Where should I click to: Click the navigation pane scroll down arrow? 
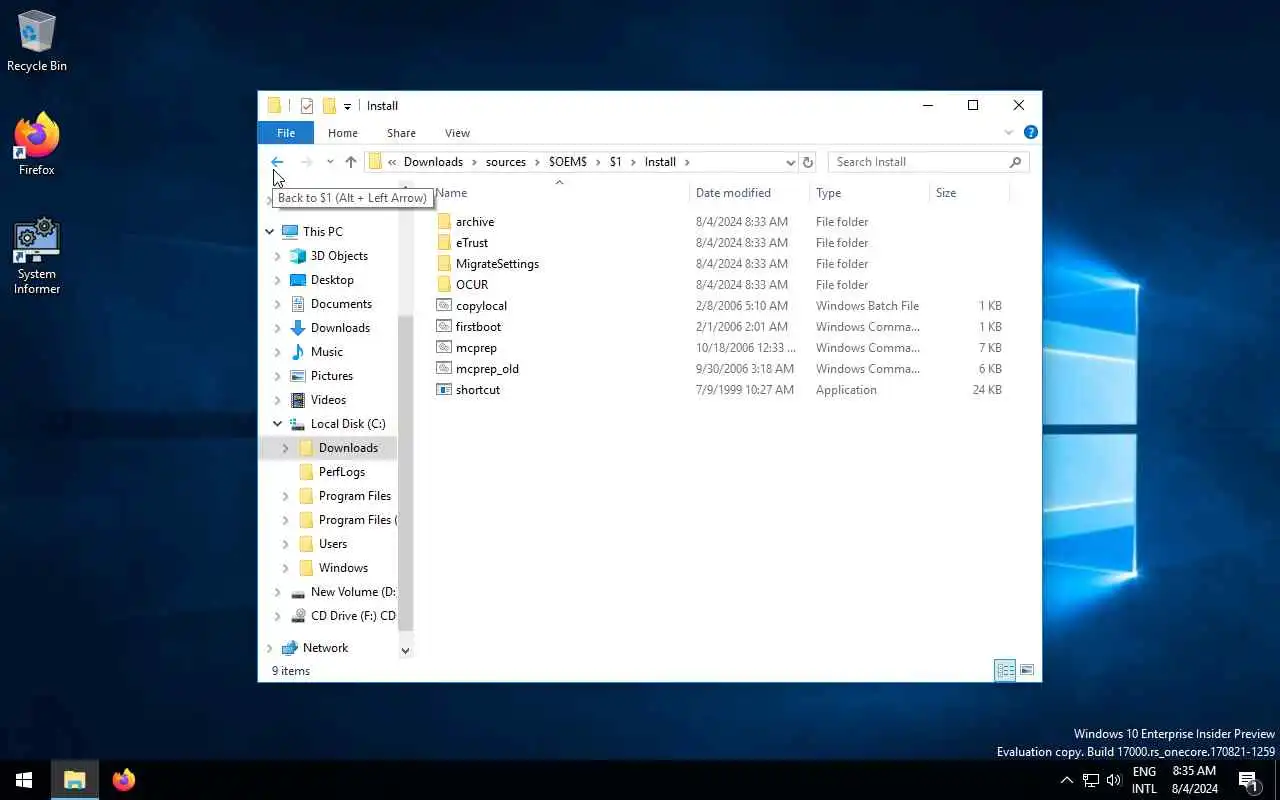405,650
